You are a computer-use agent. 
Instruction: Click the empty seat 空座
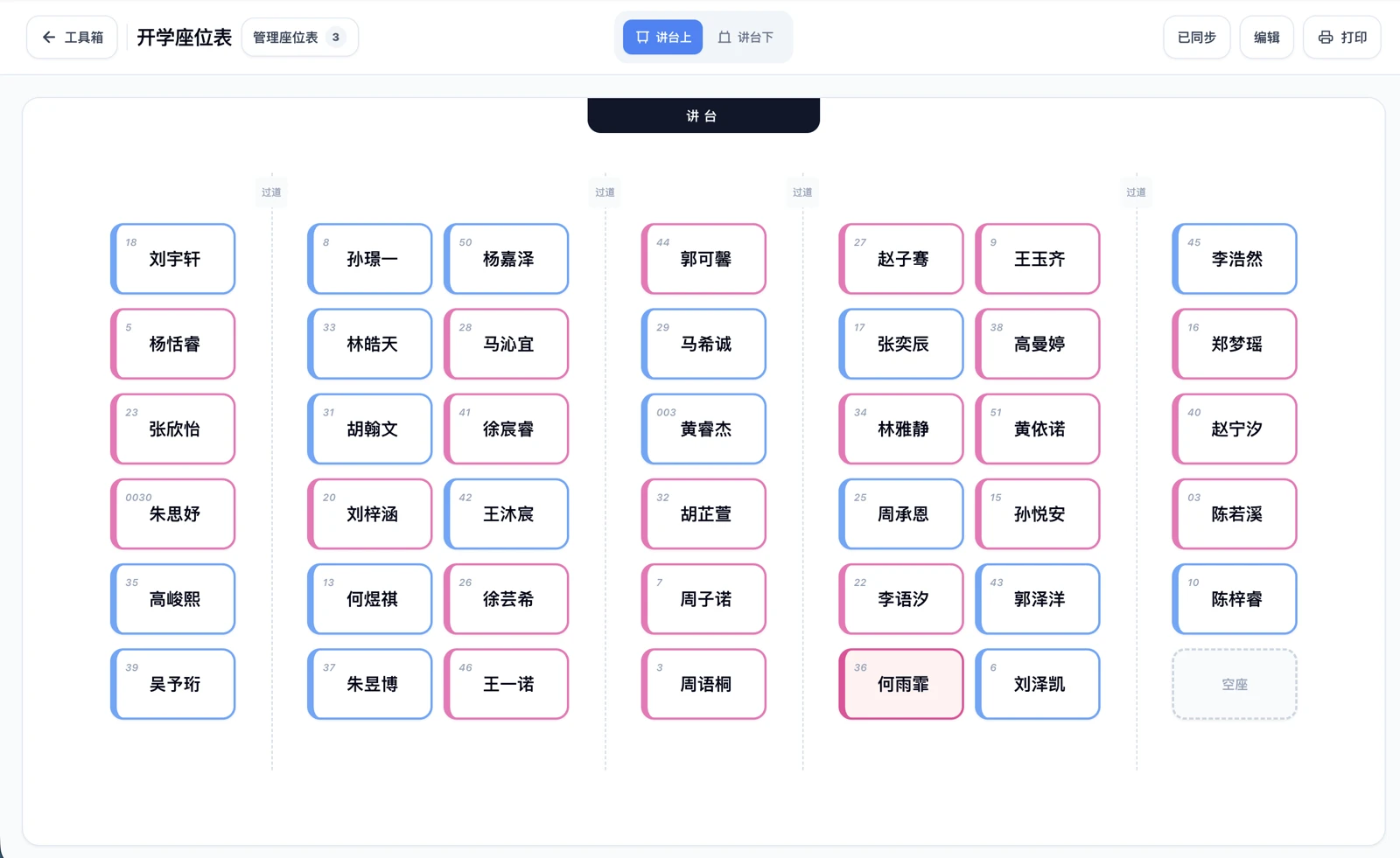pos(1234,684)
